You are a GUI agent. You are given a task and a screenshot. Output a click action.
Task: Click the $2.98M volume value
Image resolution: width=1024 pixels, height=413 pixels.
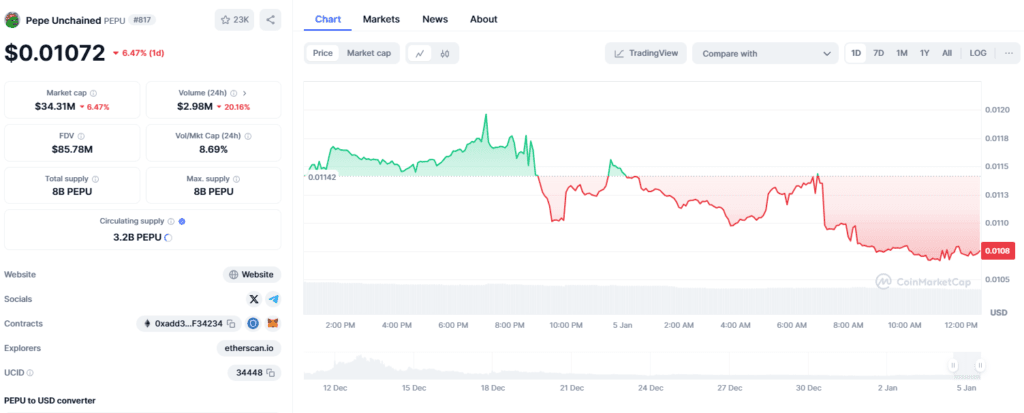(x=194, y=107)
